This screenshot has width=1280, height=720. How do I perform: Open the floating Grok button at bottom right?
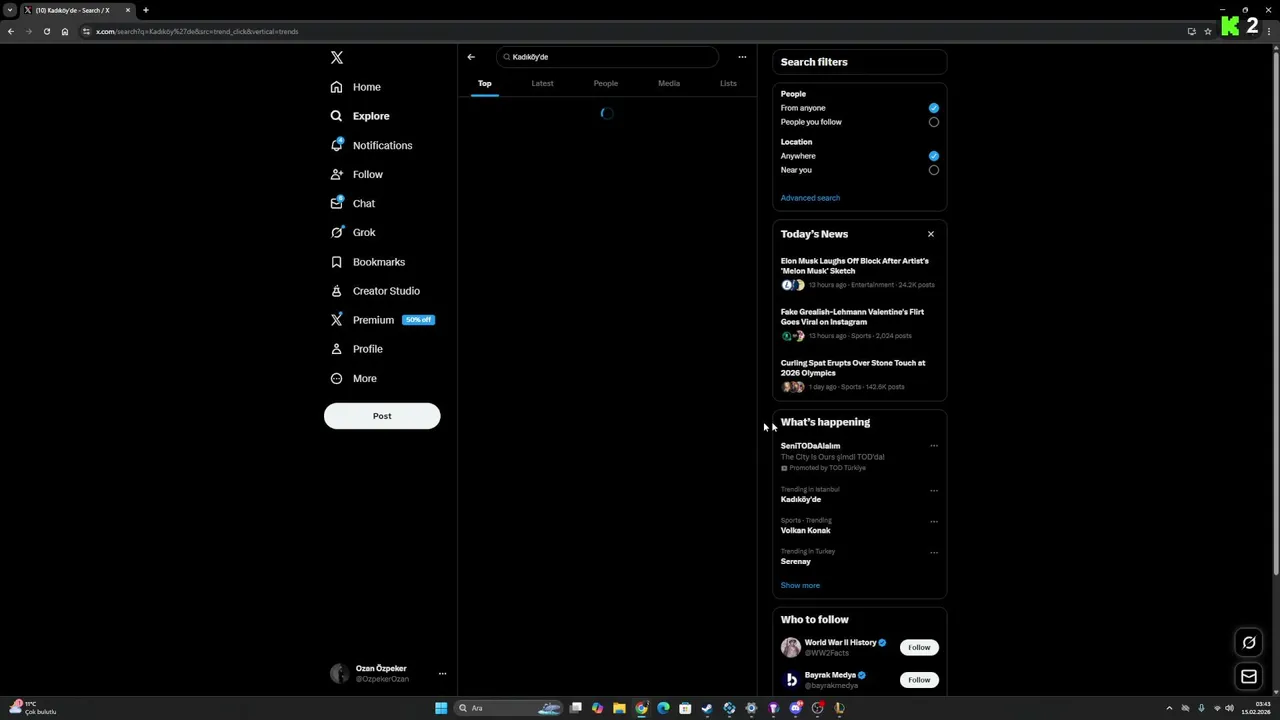pos(1248,642)
